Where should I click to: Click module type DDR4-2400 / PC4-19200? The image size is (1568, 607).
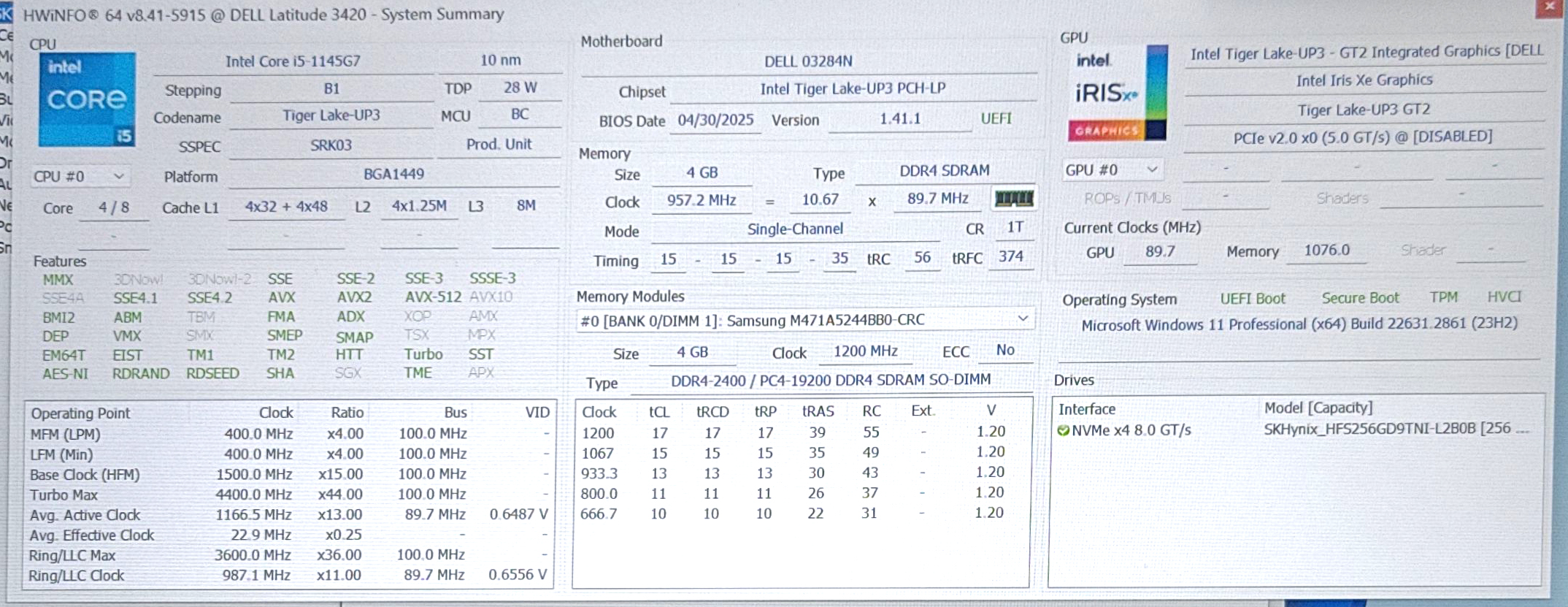[831, 380]
